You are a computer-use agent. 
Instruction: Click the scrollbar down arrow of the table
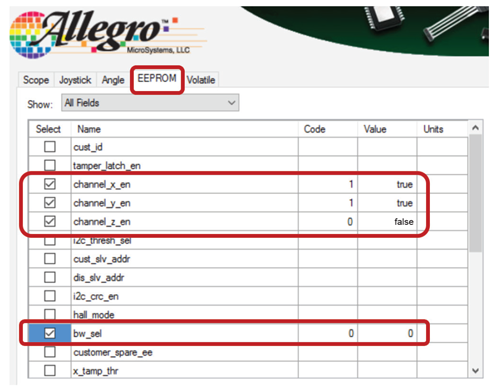pyautogui.click(x=476, y=371)
